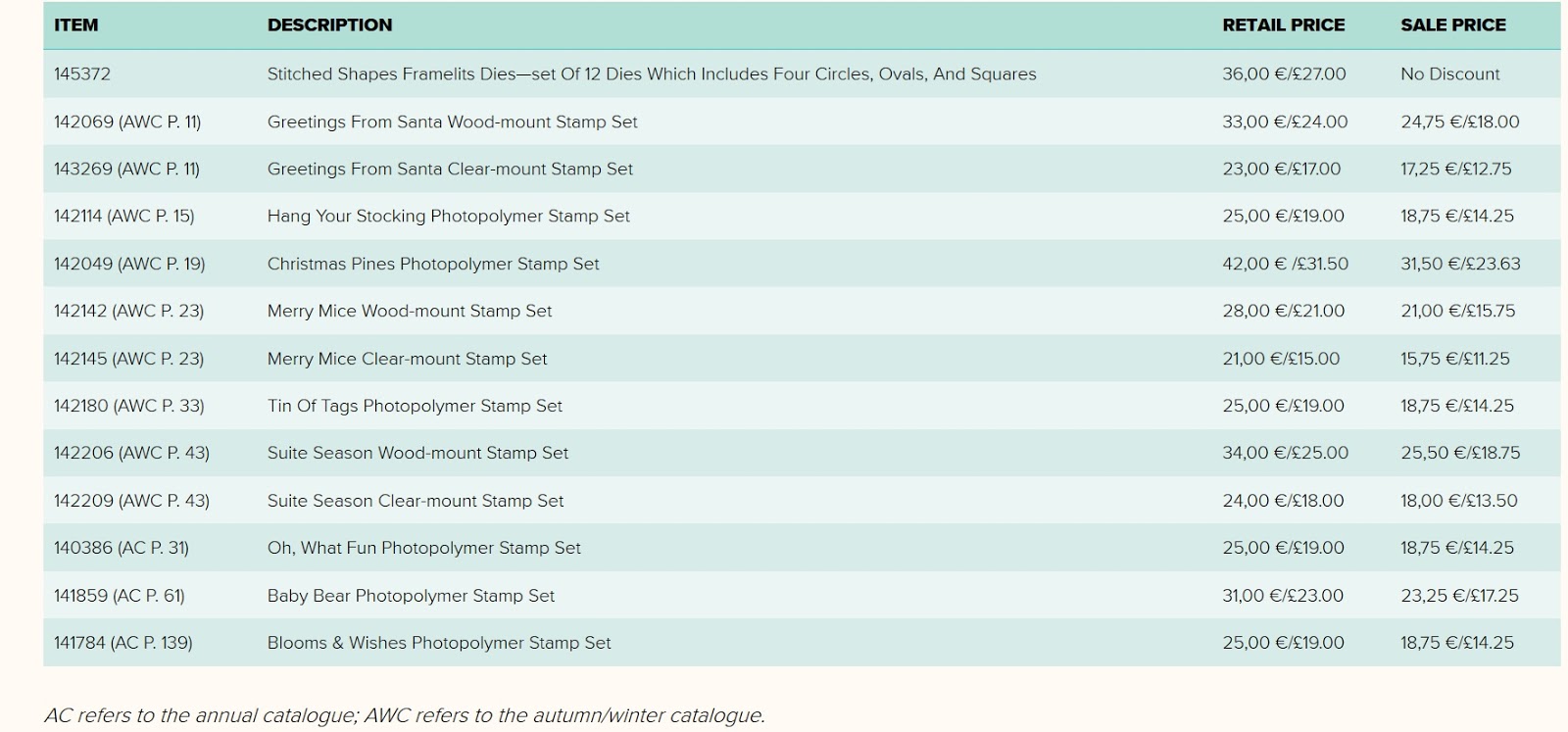Image resolution: width=1568 pixels, height=732 pixels.
Task: Click the ITEM column header
Action: tap(76, 25)
